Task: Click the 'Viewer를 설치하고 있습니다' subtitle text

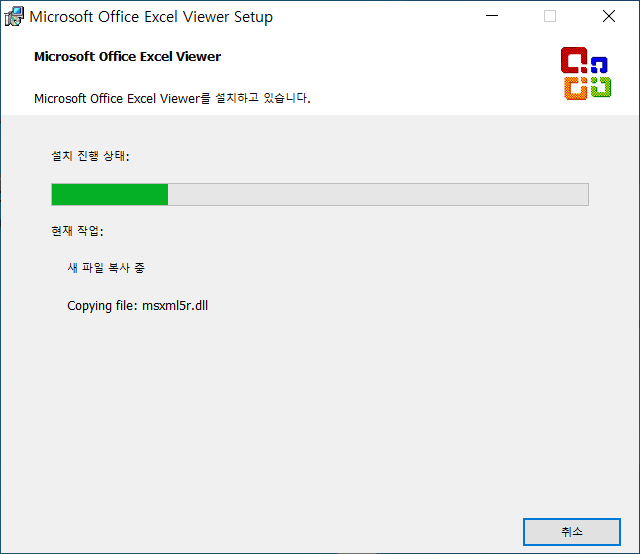Action: pyautogui.click(x=235, y=98)
